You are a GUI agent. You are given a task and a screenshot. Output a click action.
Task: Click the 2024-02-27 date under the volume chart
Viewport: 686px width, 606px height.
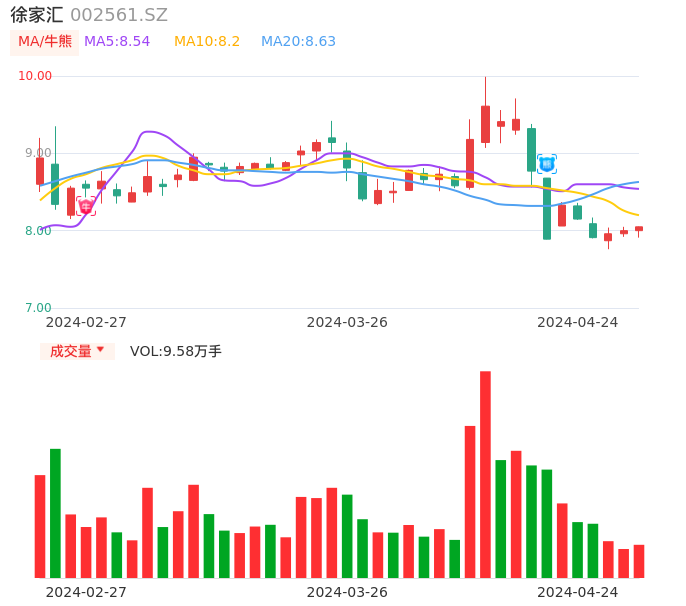[x=86, y=591]
